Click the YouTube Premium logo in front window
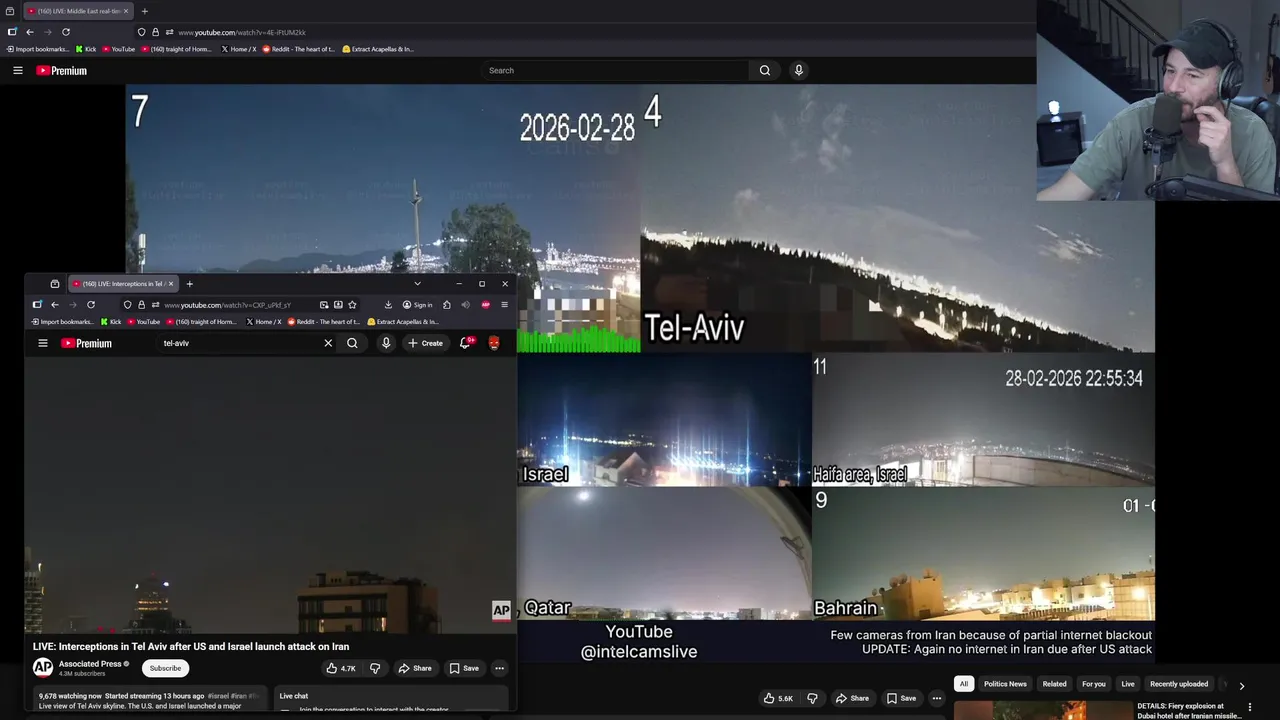Screen dimensions: 1280x720 pos(86,343)
